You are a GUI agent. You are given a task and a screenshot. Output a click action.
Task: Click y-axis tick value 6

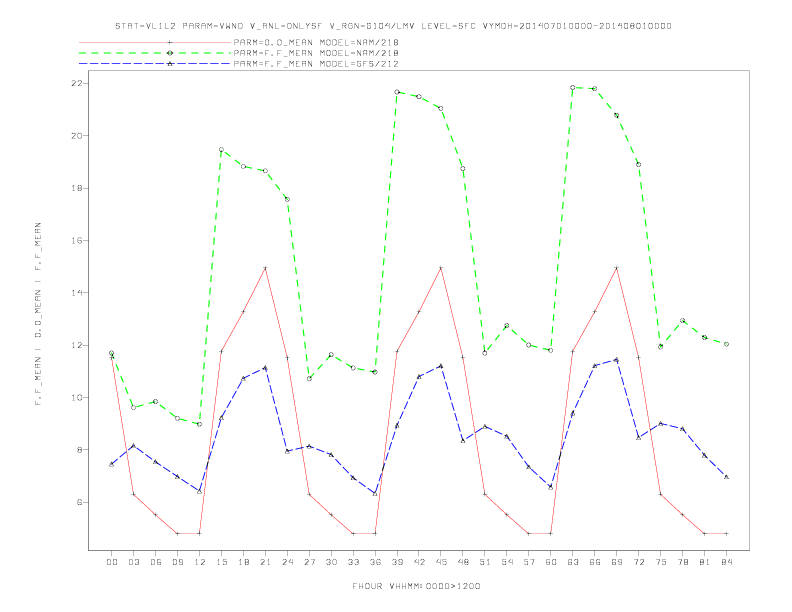pos(79,502)
